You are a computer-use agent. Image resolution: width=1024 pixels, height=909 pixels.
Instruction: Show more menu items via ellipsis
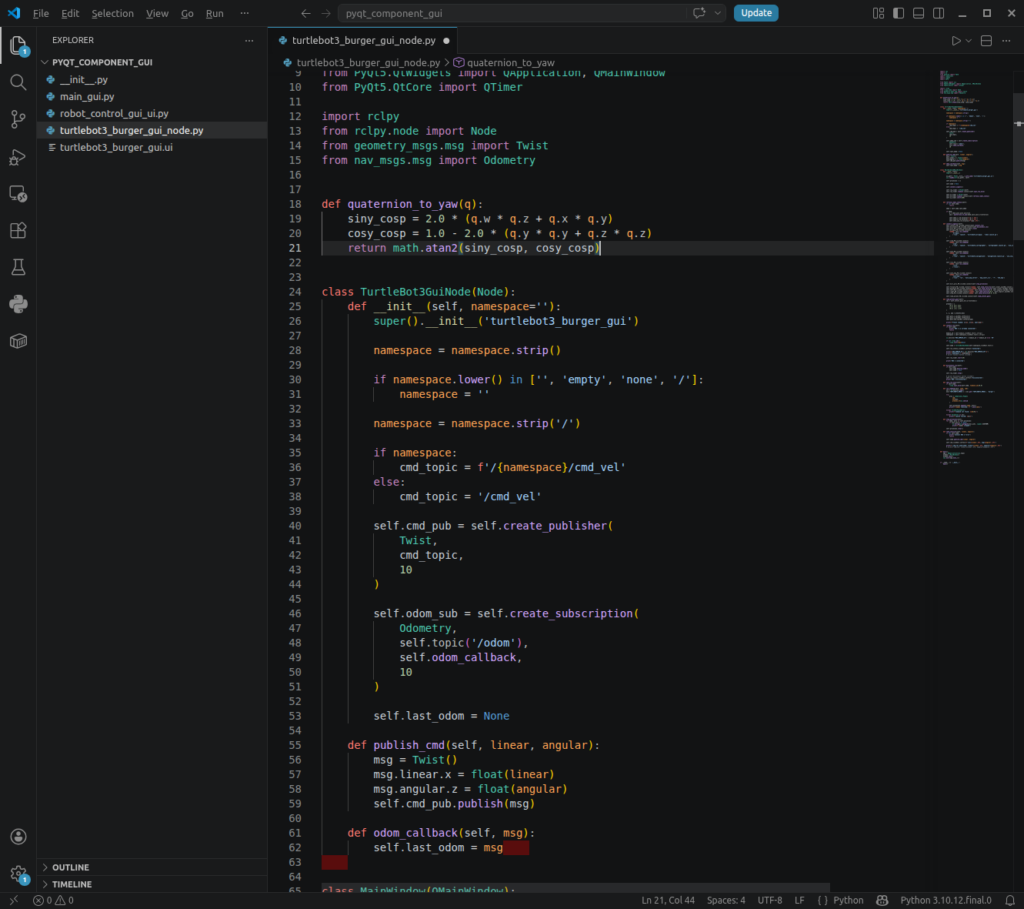tap(244, 13)
